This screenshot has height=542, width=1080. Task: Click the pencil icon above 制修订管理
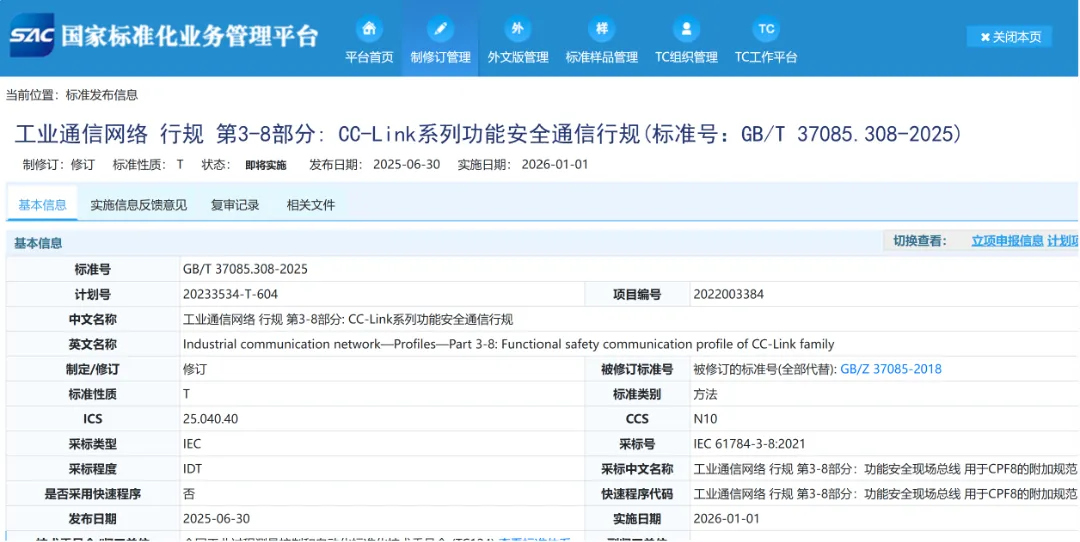(440, 29)
